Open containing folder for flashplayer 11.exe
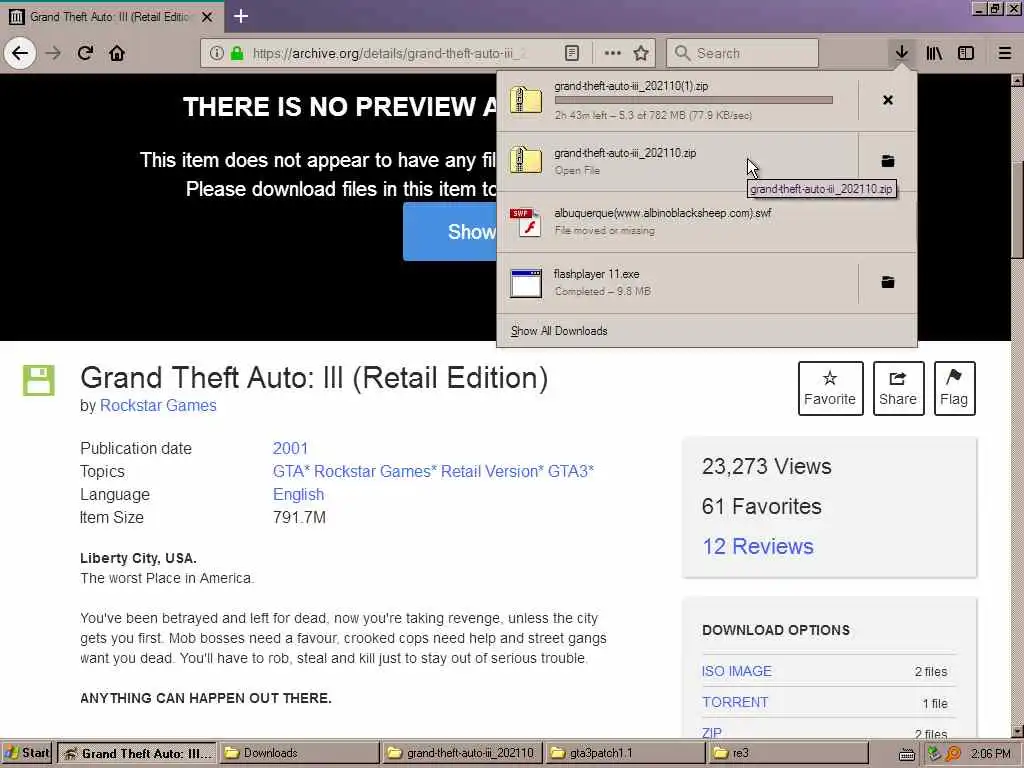This screenshot has height=768, width=1024. click(x=888, y=282)
